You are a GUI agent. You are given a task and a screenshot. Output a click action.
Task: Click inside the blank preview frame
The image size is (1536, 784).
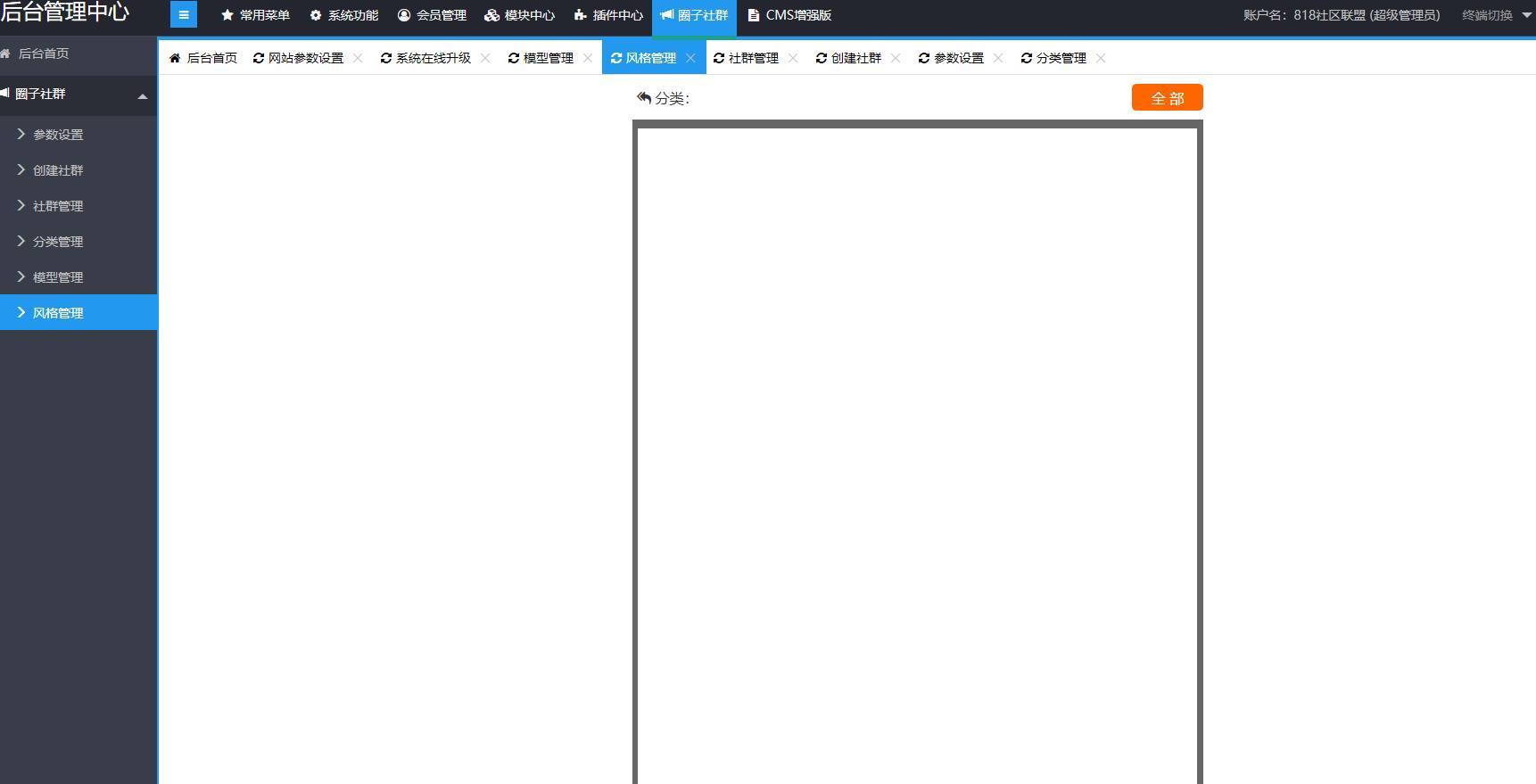click(917, 446)
